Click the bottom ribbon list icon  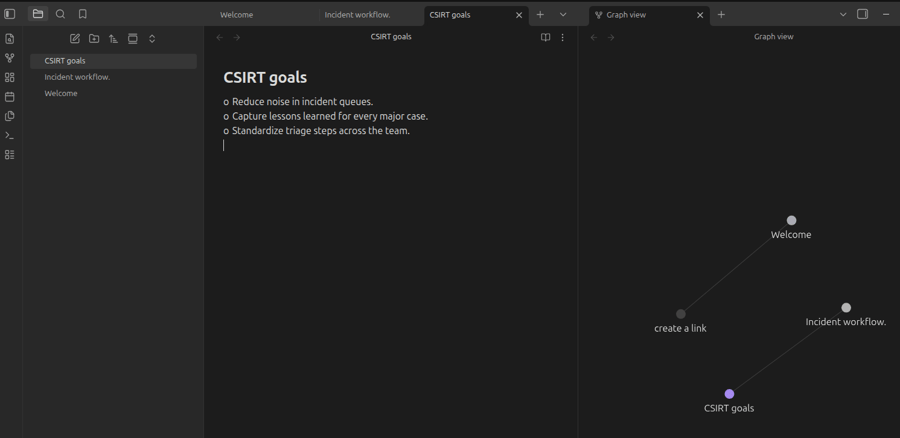pos(10,154)
